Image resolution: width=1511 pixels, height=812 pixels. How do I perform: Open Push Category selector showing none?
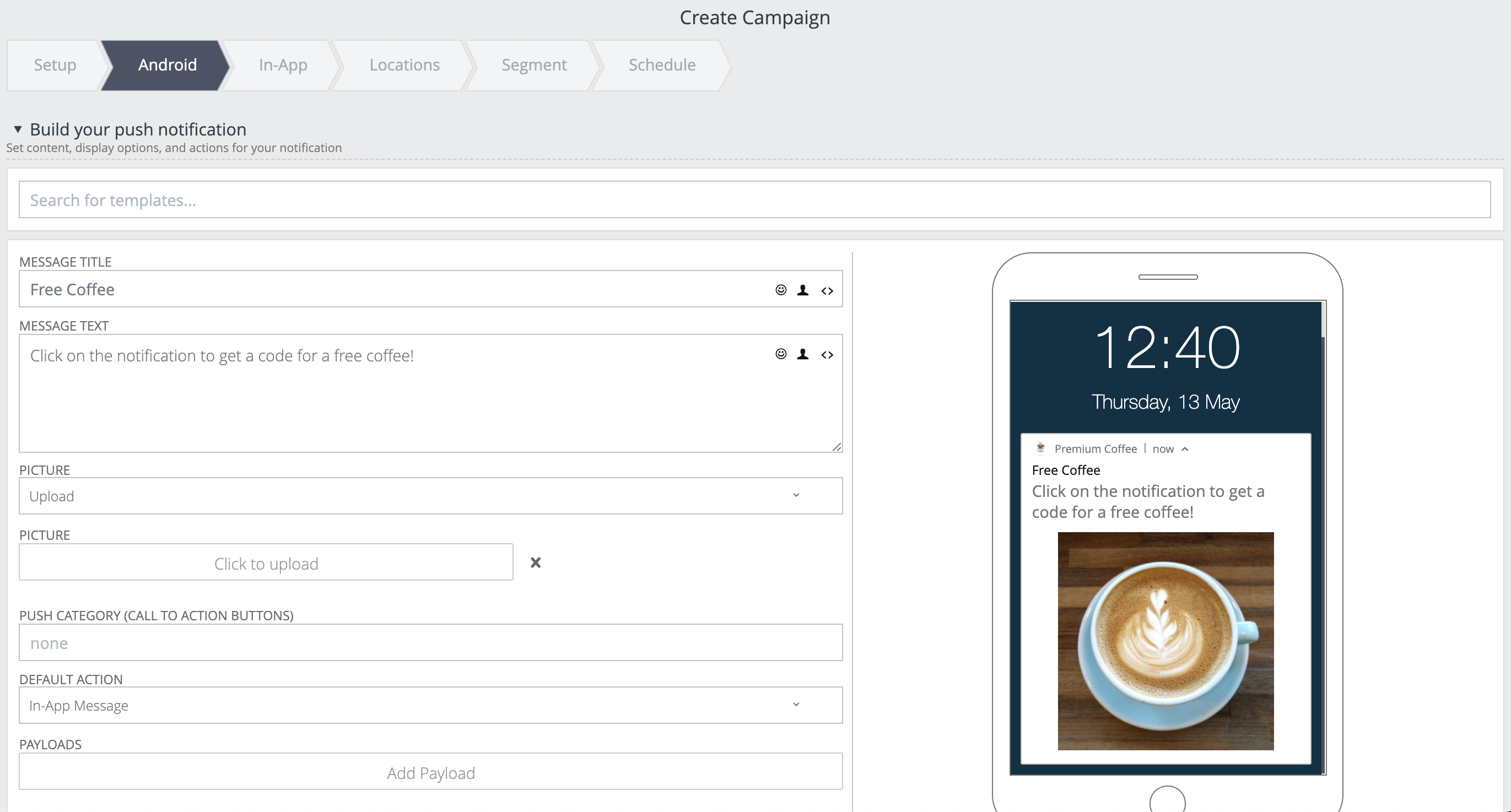430,642
